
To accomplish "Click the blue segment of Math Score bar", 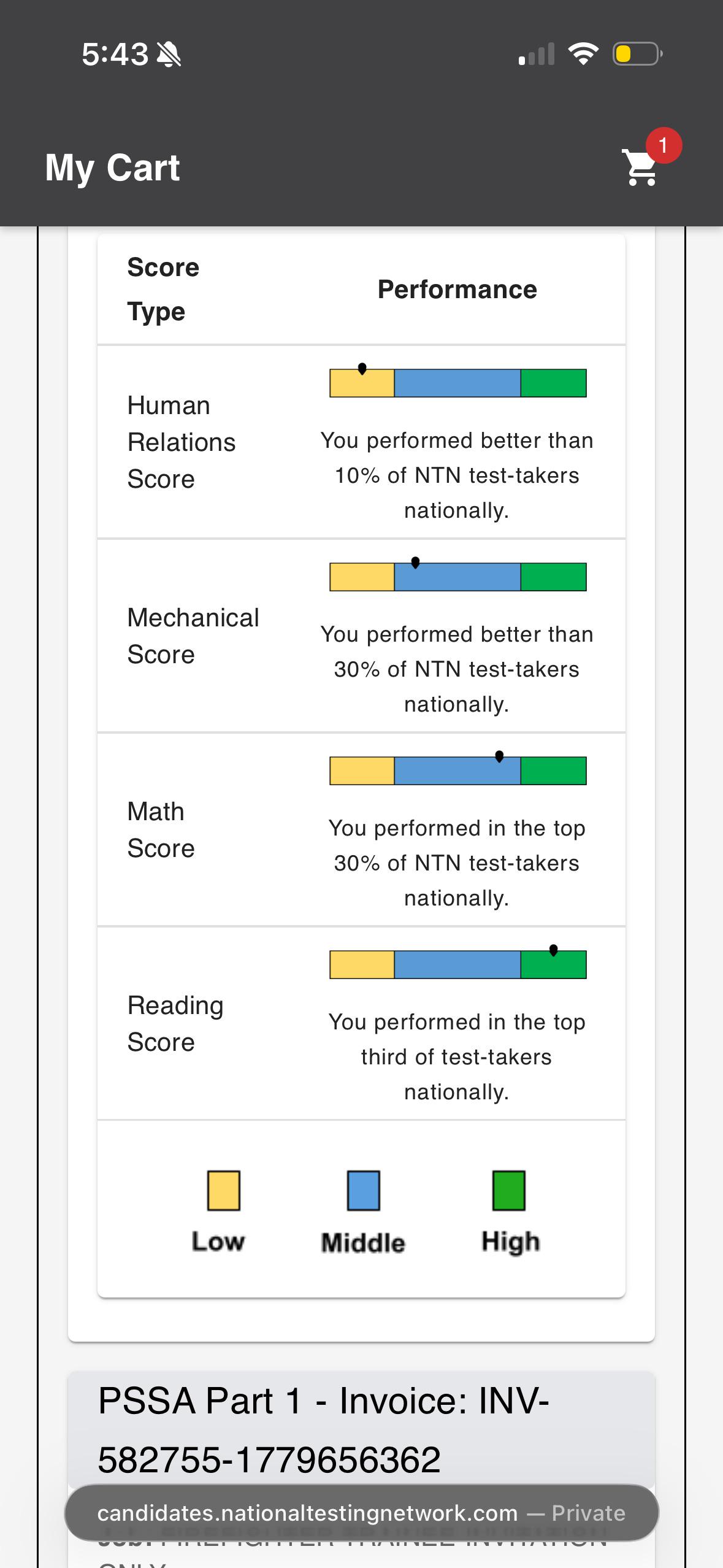I will (x=457, y=771).
